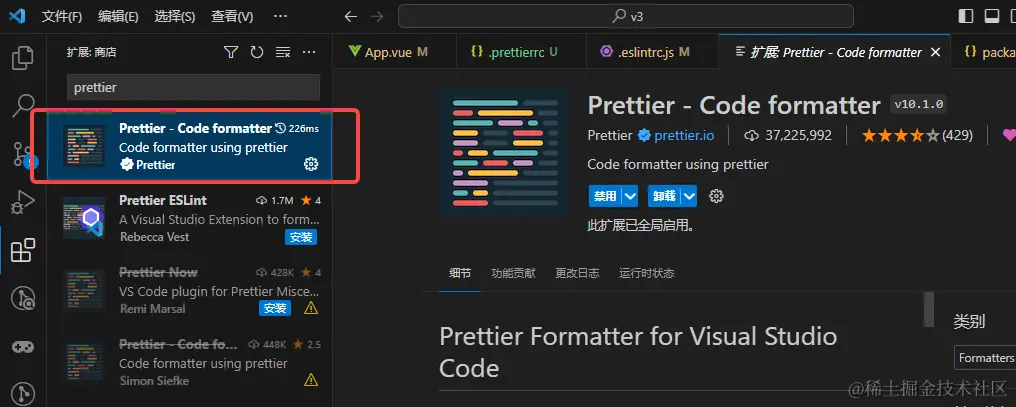Open 选择(S) menu

(x=175, y=17)
